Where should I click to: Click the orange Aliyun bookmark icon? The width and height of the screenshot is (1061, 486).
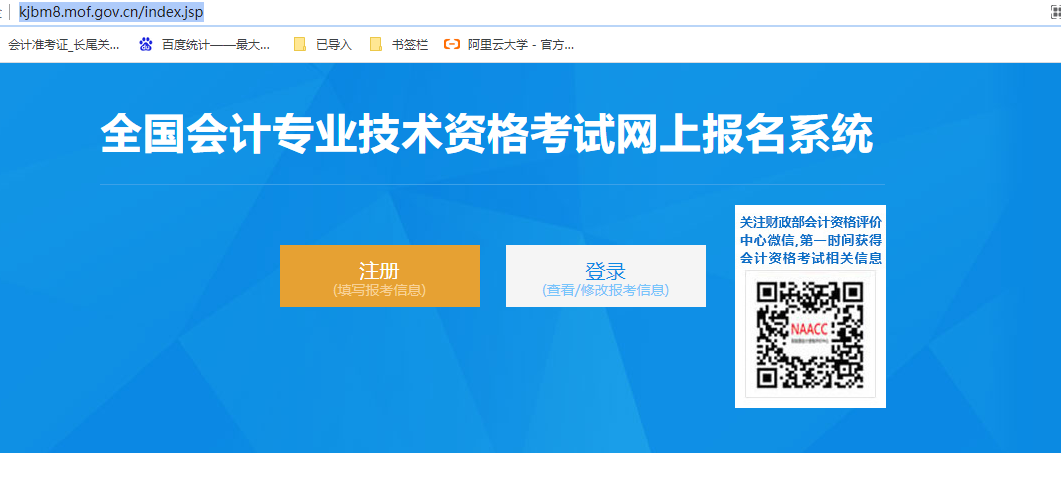[452, 44]
